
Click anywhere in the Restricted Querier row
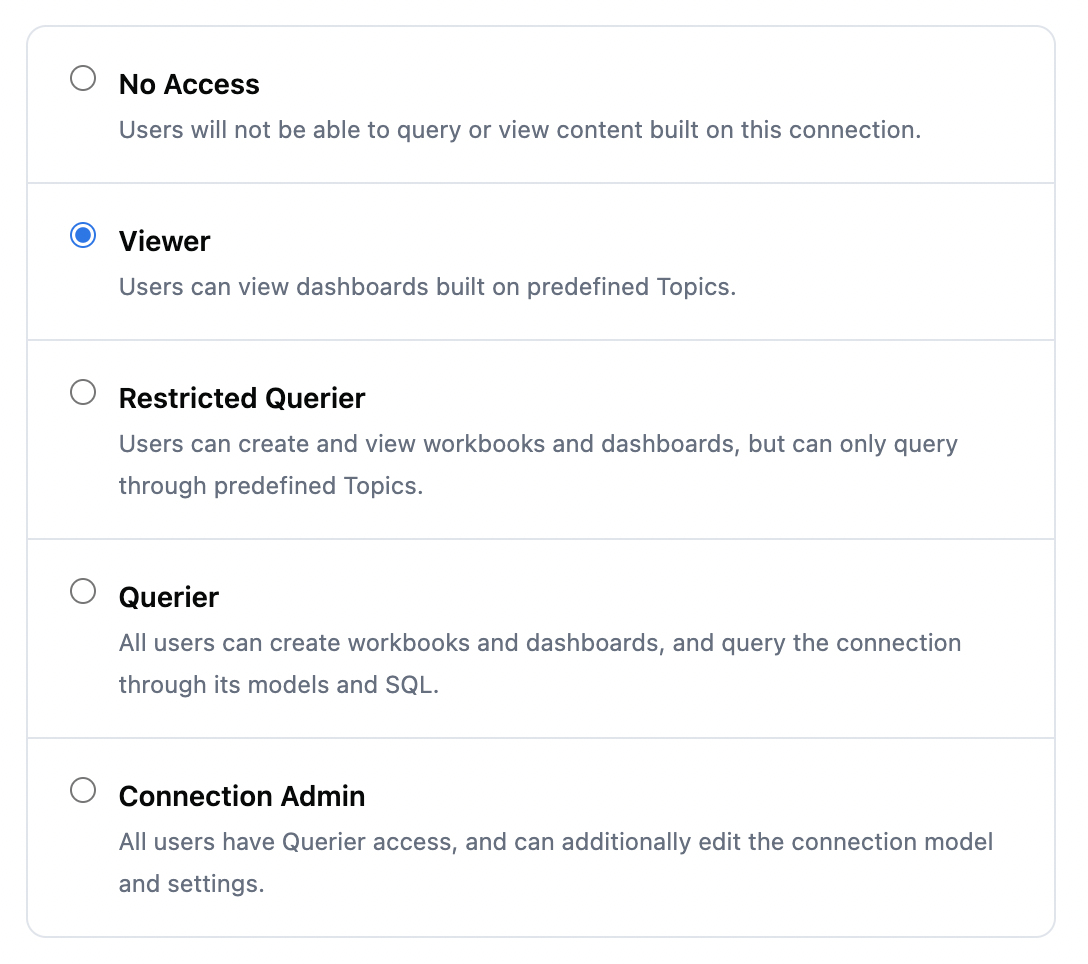point(544,438)
